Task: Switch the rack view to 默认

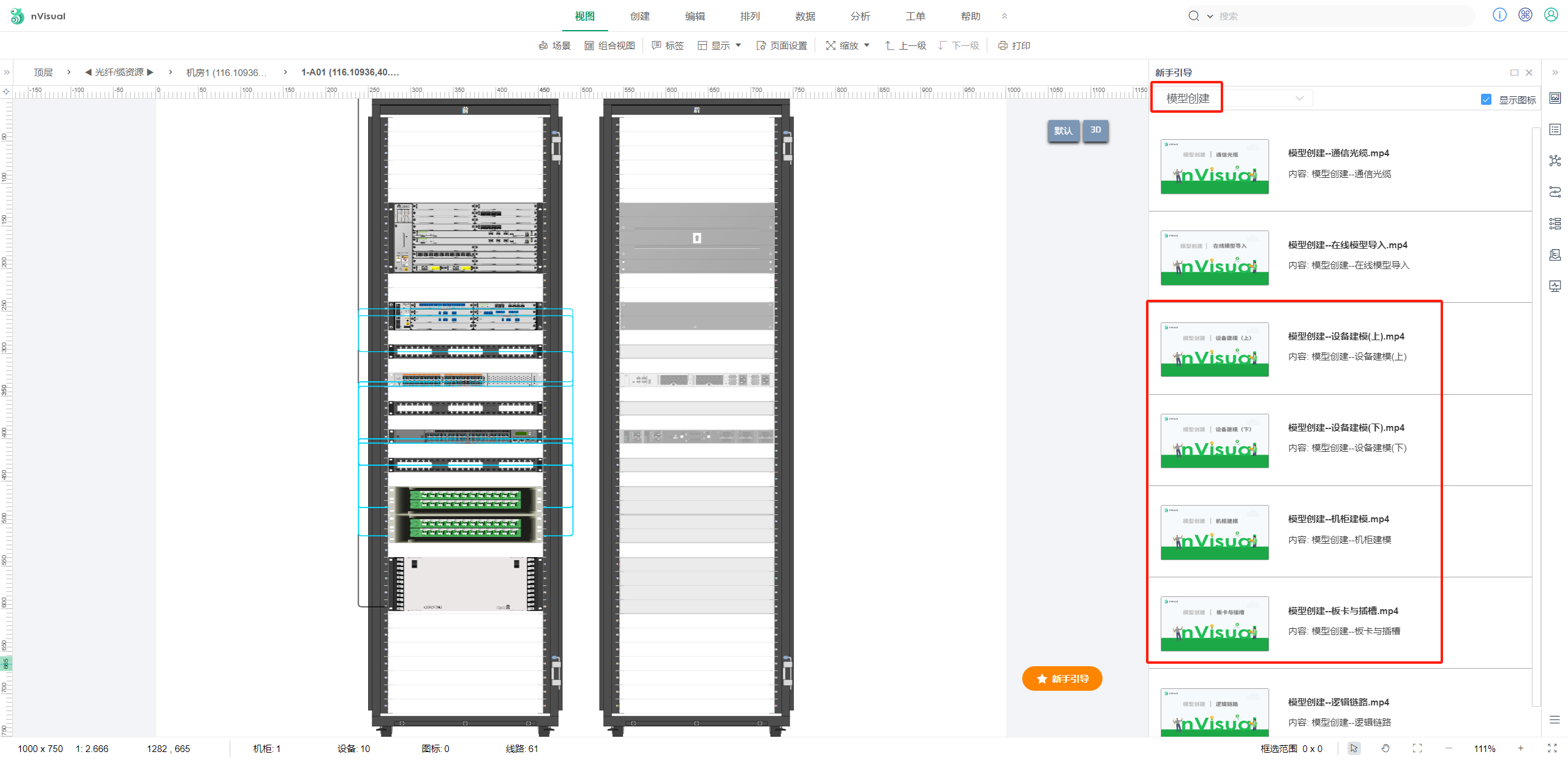Action: (1063, 131)
